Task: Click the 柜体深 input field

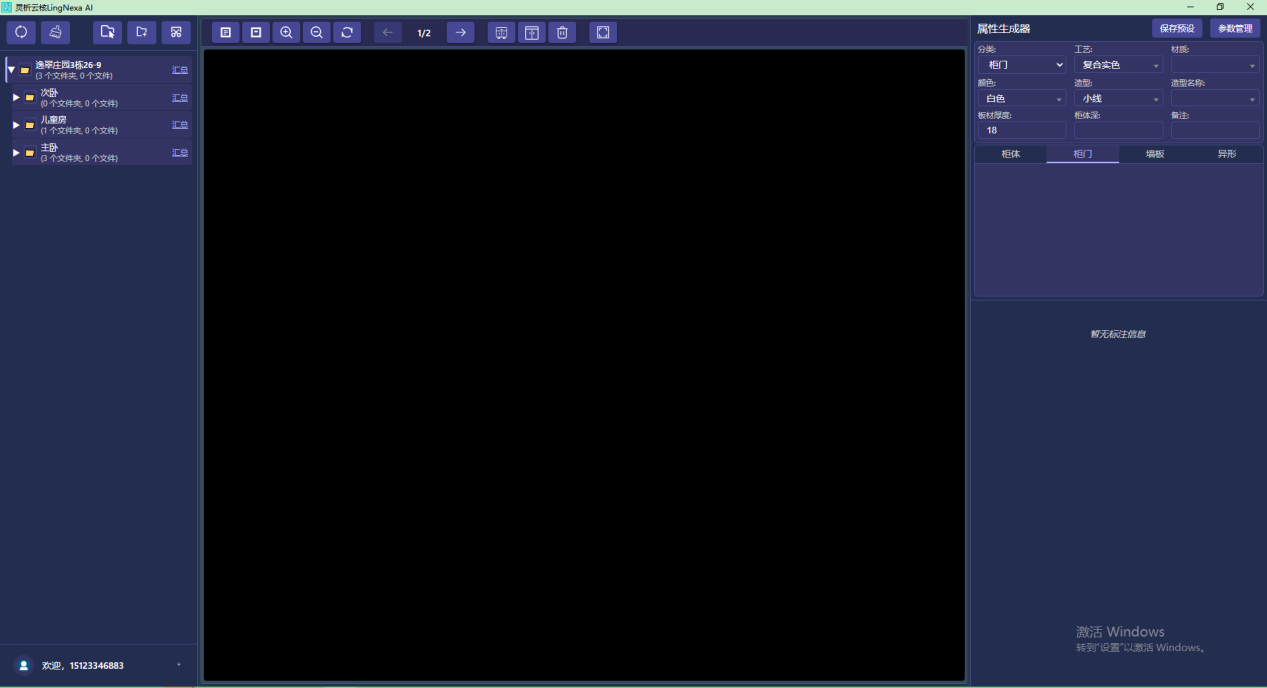Action: coord(1118,130)
